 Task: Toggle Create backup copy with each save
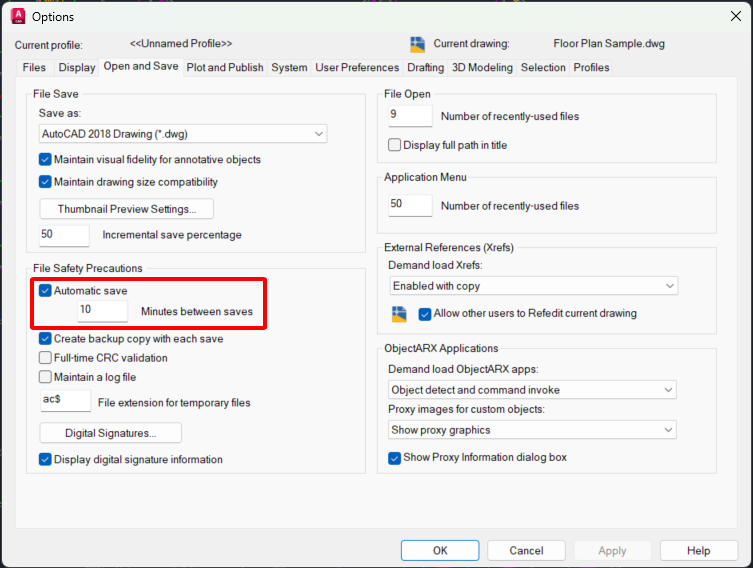[45, 338]
